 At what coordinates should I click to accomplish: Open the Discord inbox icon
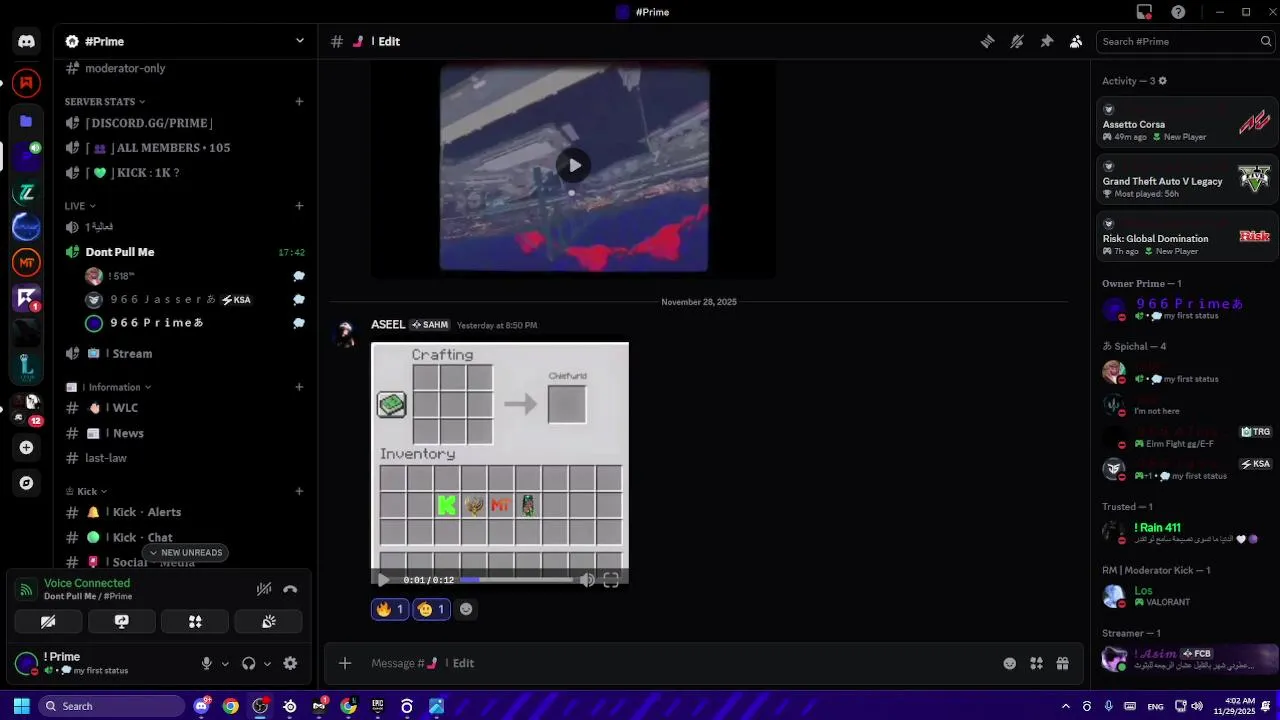pyautogui.click(x=1144, y=12)
